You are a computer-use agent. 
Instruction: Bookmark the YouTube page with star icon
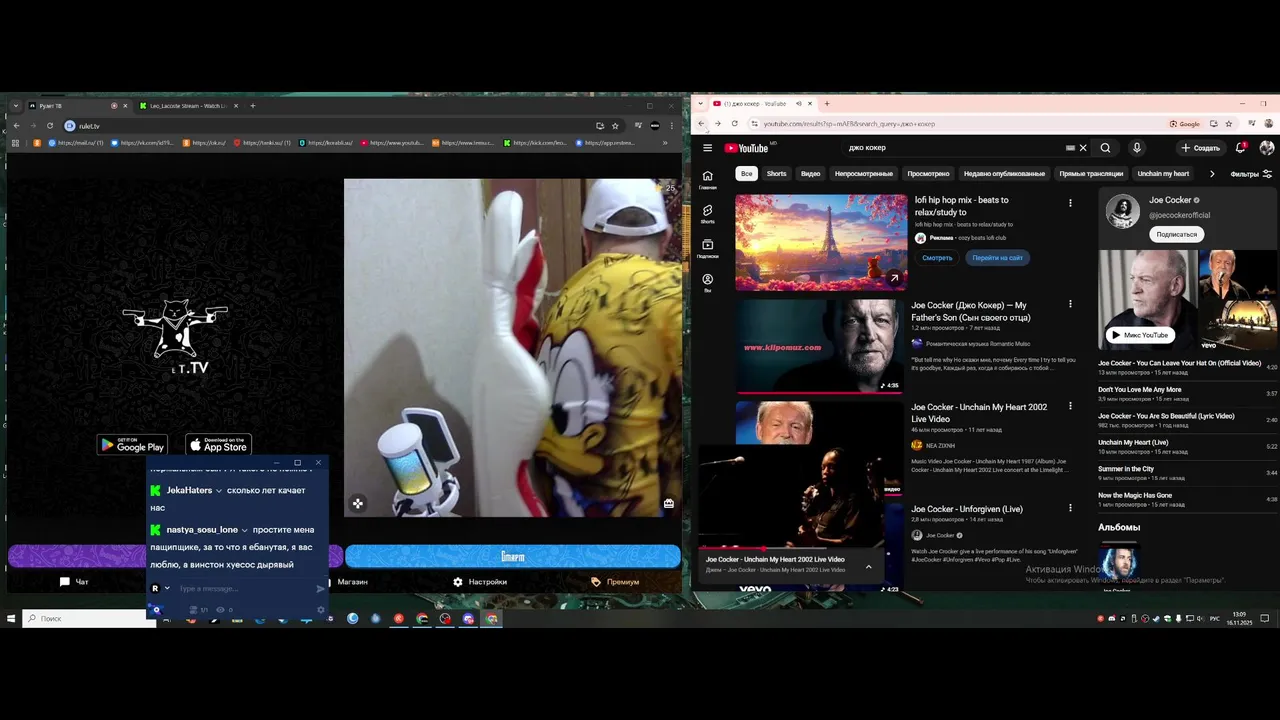pos(1229,124)
